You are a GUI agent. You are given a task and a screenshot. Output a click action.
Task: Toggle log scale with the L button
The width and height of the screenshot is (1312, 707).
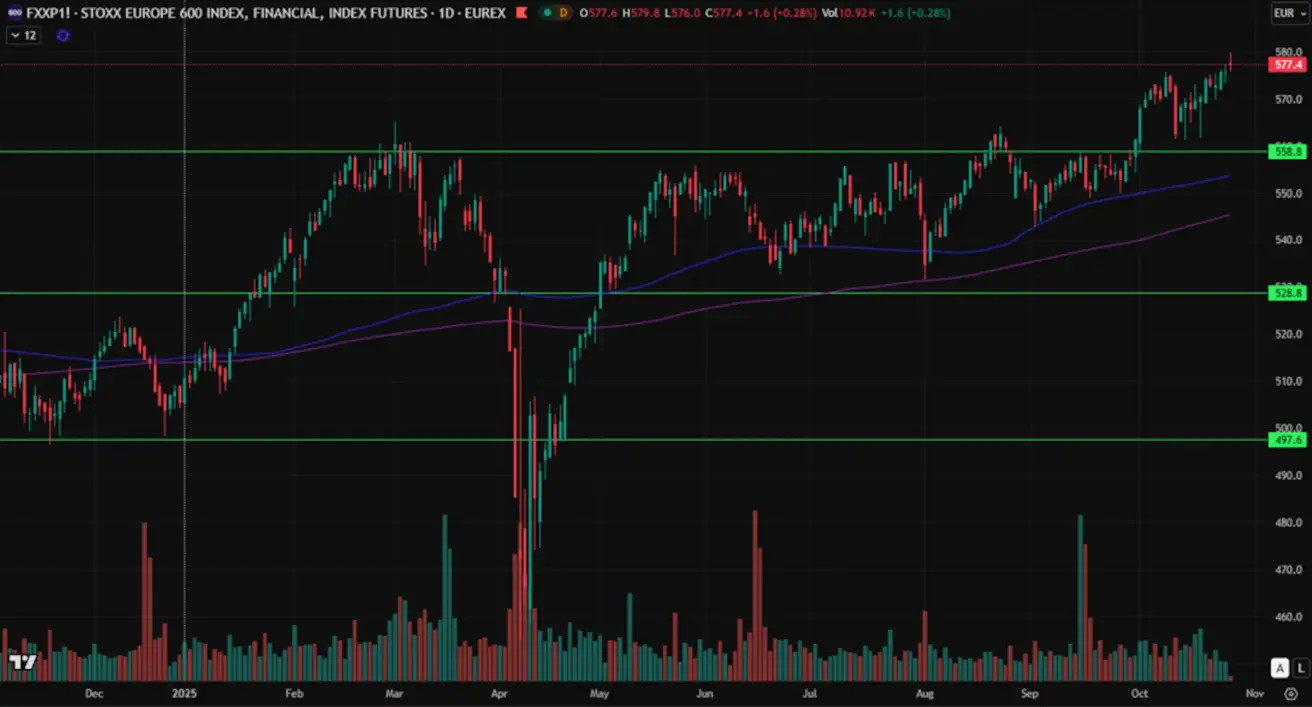point(1300,667)
